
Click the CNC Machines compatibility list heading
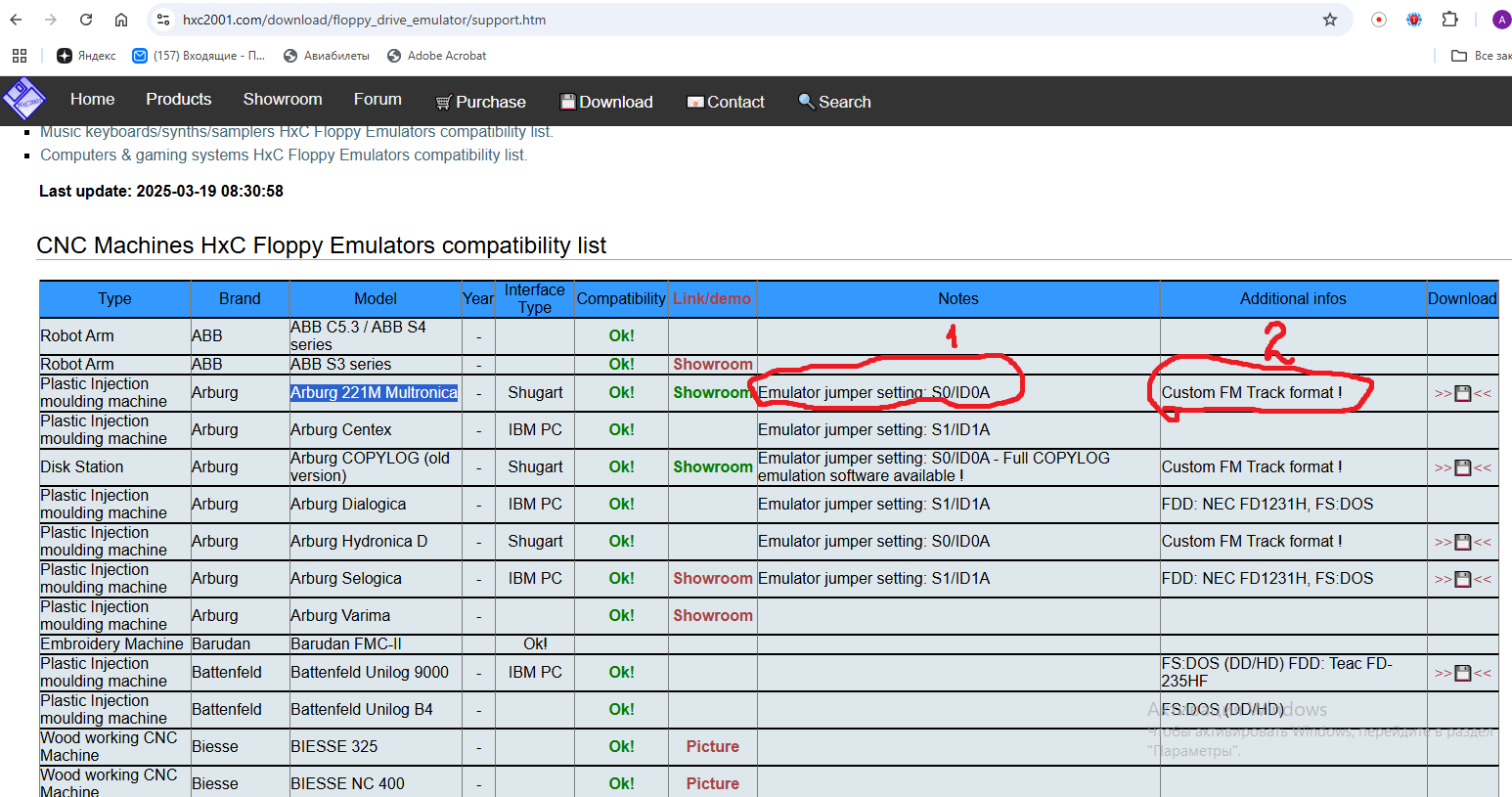[x=321, y=245]
